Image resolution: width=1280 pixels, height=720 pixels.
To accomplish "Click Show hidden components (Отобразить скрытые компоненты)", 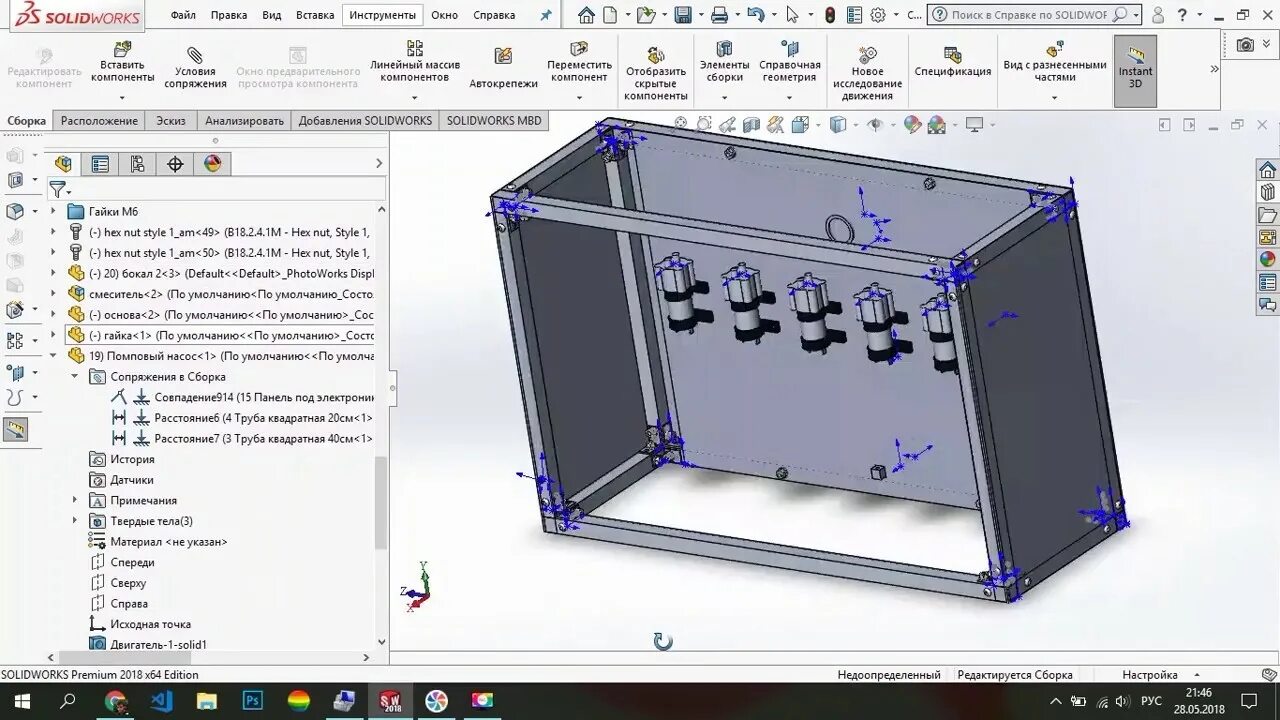I will 656,74.
